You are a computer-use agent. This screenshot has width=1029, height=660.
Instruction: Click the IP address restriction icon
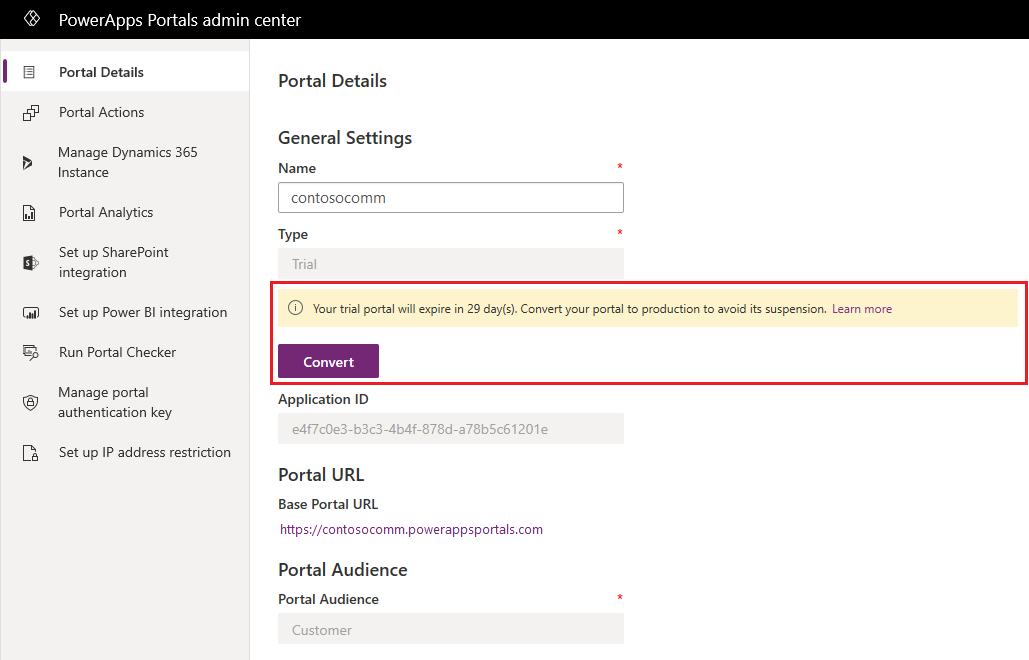[30, 453]
